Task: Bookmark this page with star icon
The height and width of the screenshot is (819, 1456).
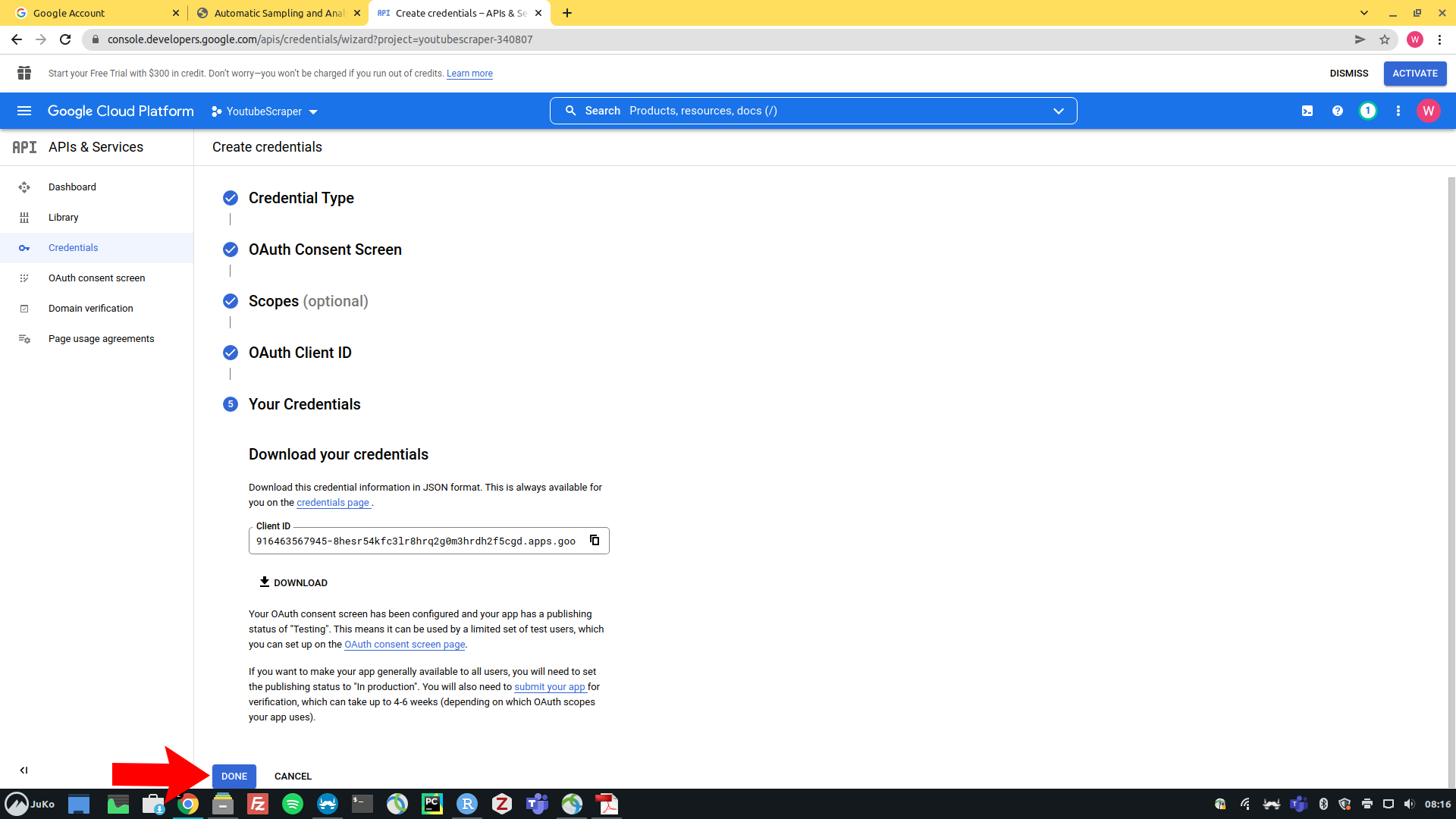Action: [x=1385, y=39]
